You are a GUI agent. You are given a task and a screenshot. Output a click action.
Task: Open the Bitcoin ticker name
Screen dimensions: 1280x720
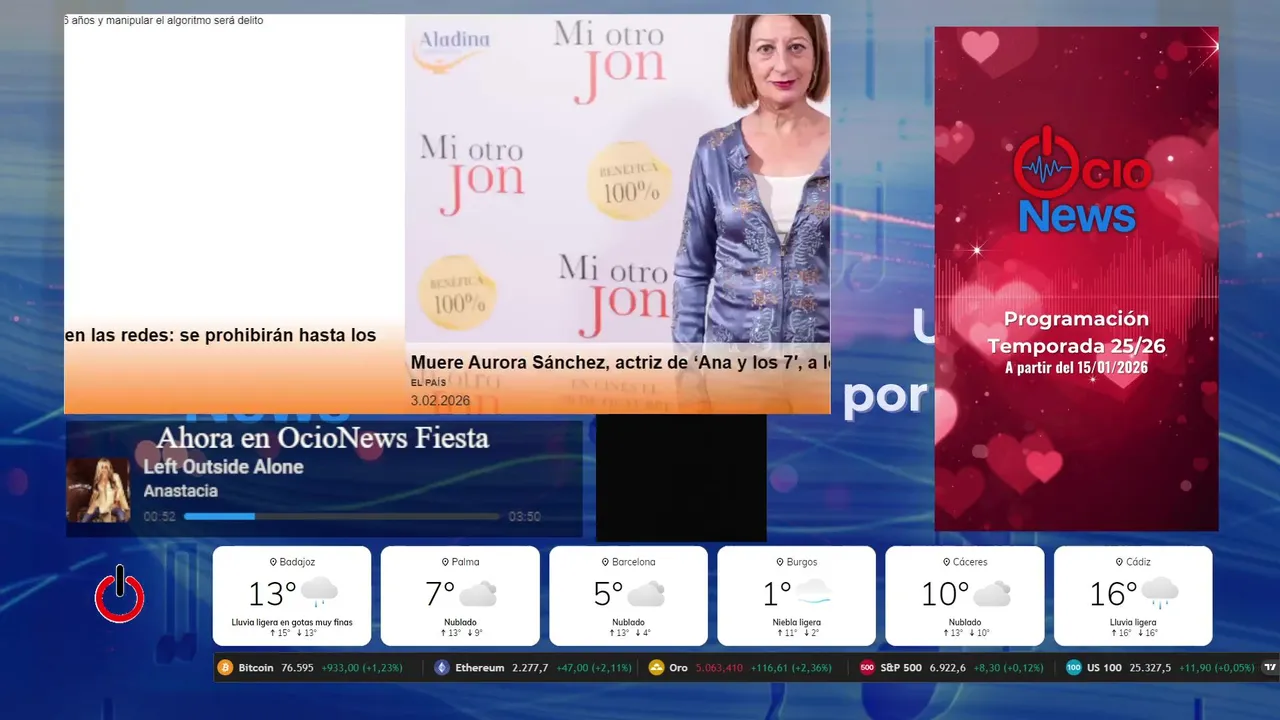click(256, 668)
